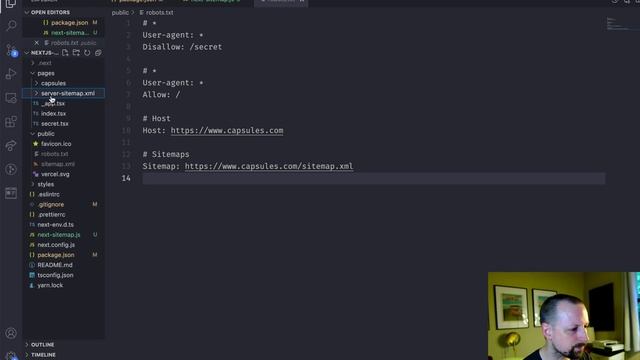Viewport: 640px width, 360px height.
Task: Place cursor on empty line 14
Action: (x=373, y=178)
